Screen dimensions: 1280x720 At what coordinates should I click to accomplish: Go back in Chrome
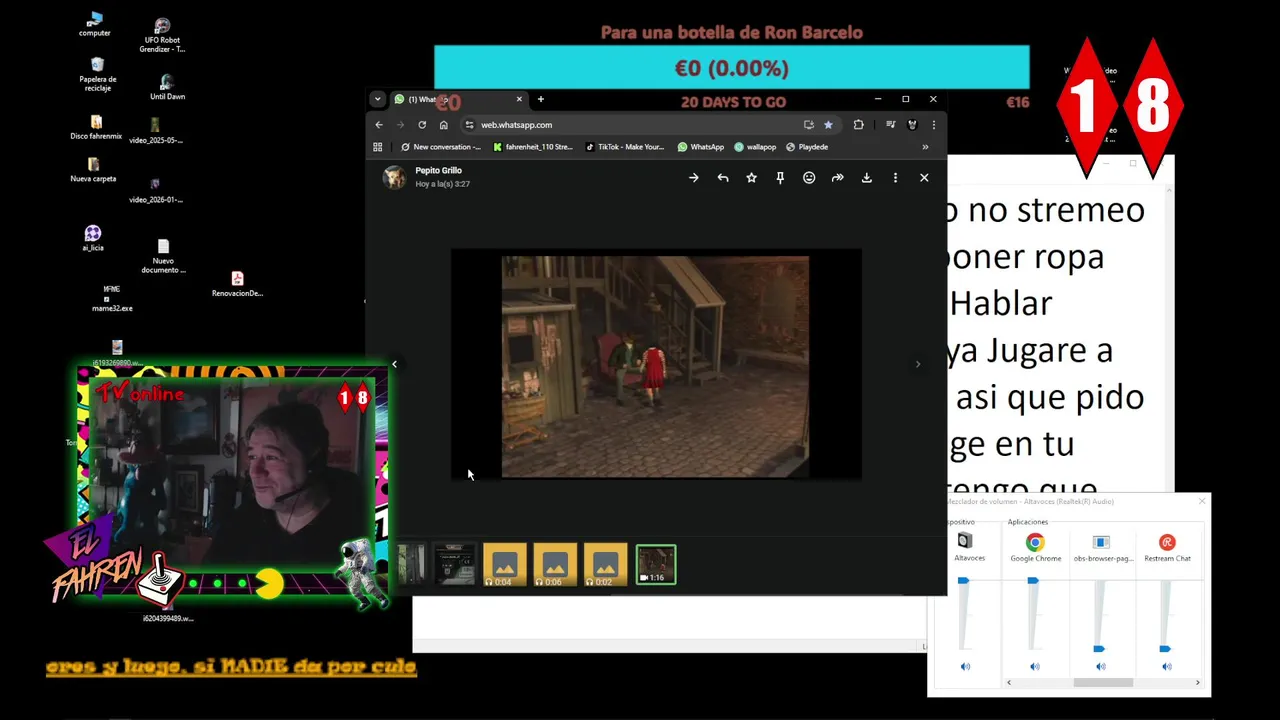(x=379, y=125)
